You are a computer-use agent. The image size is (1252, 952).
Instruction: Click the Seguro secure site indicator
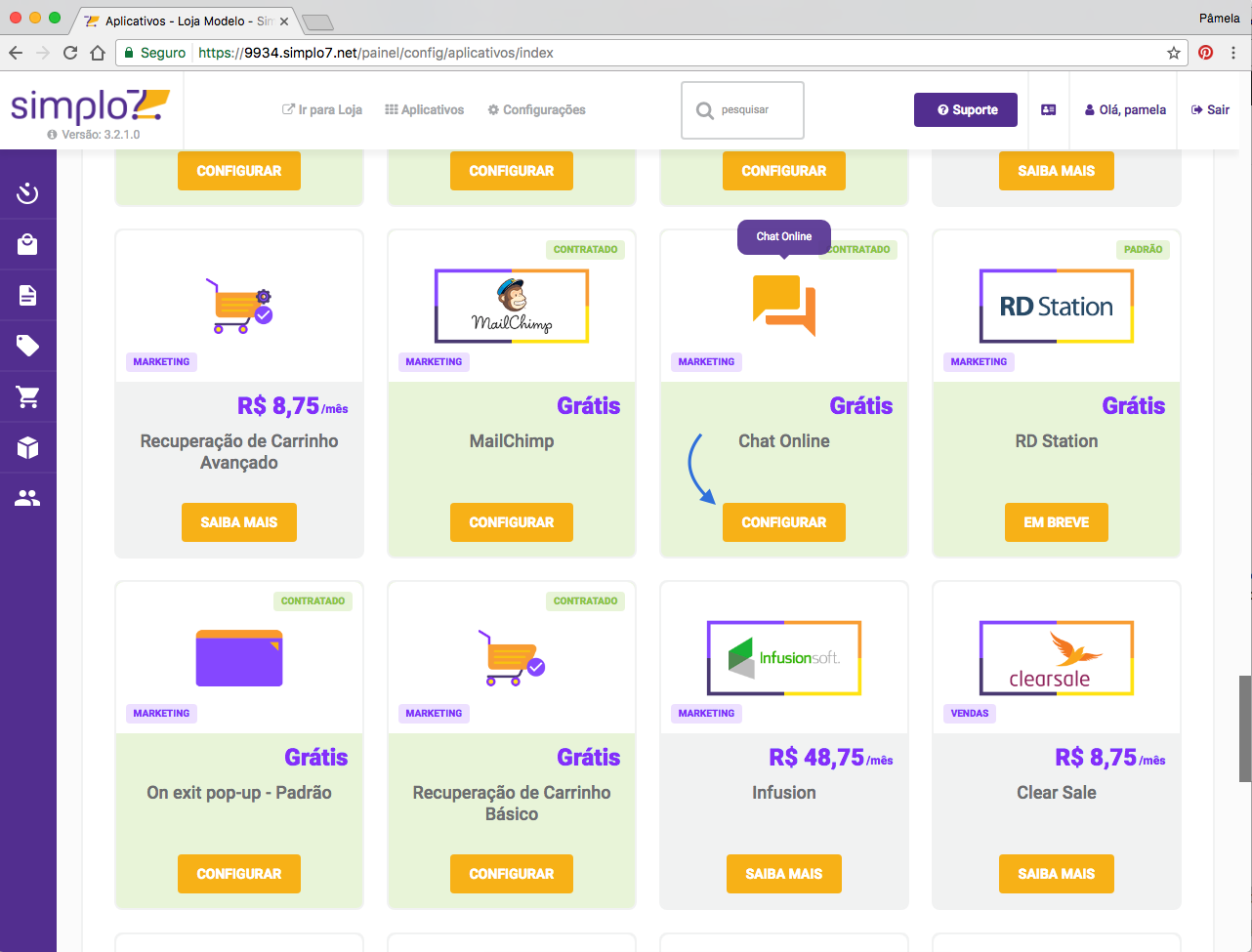click(x=154, y=53)
